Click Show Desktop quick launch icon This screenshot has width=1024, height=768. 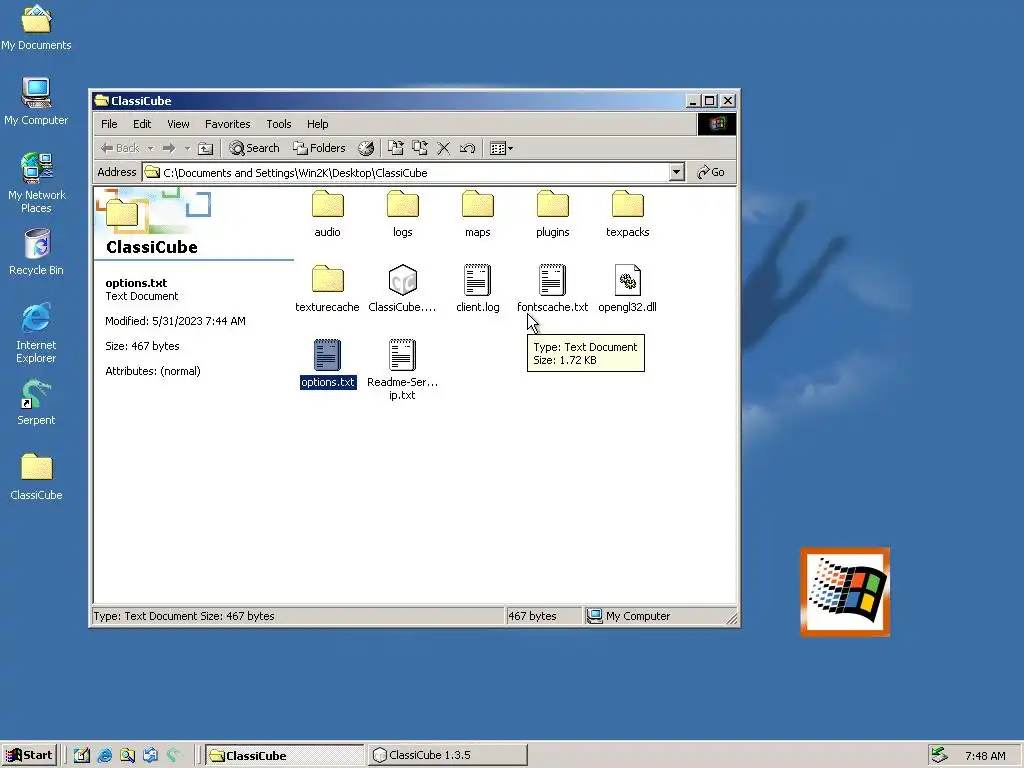point(82,755)
